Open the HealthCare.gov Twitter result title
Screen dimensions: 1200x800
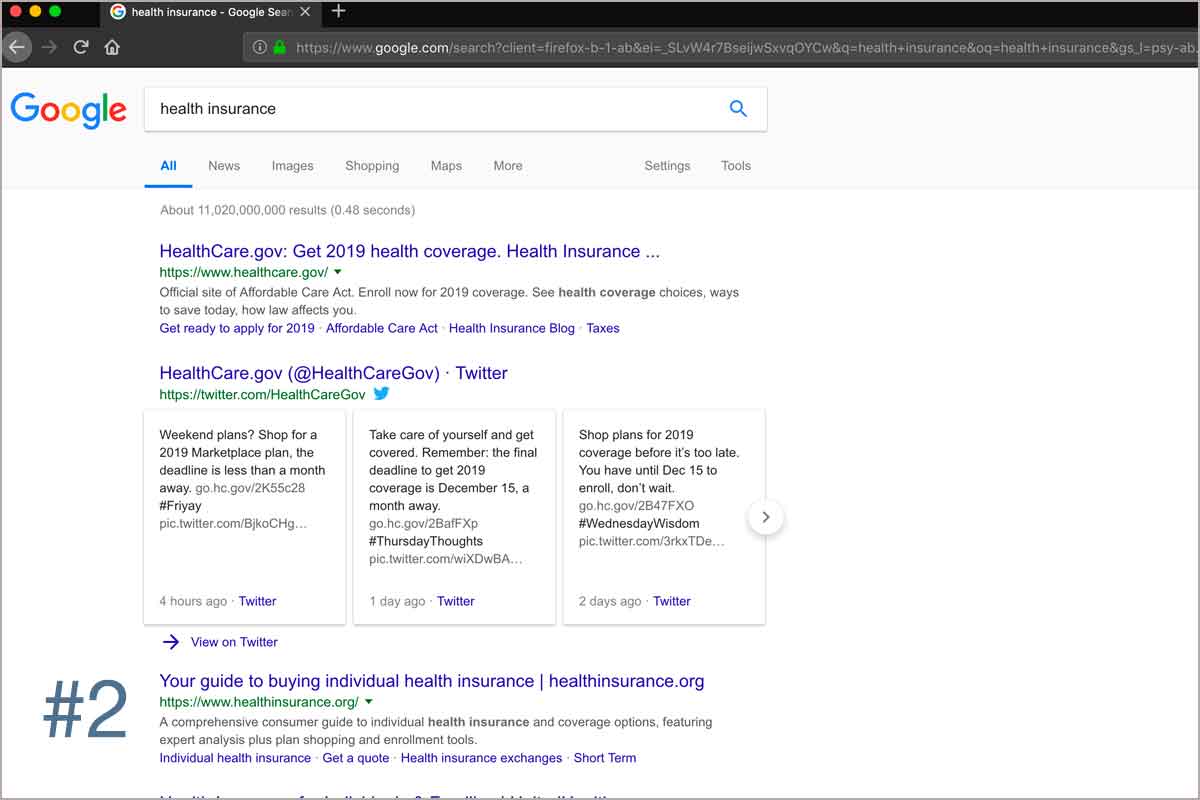pos(333,373)
